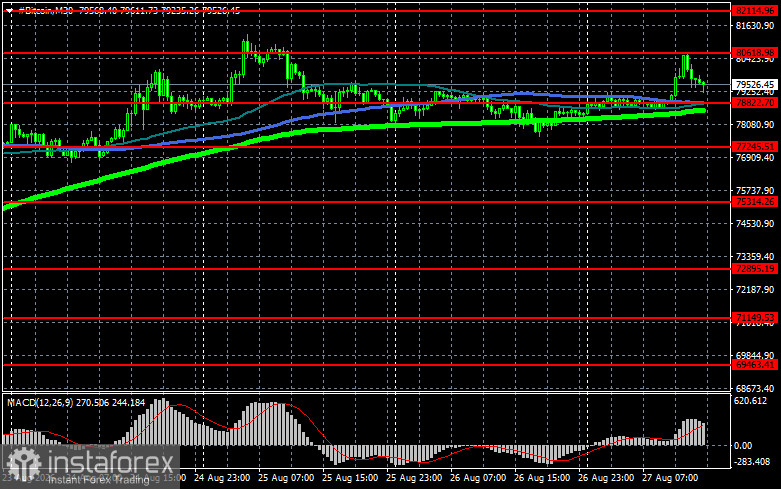Select the #Bitcoin,M30 chart title text
The width and height of the screenshot is (781, 489).
[46, 10]
